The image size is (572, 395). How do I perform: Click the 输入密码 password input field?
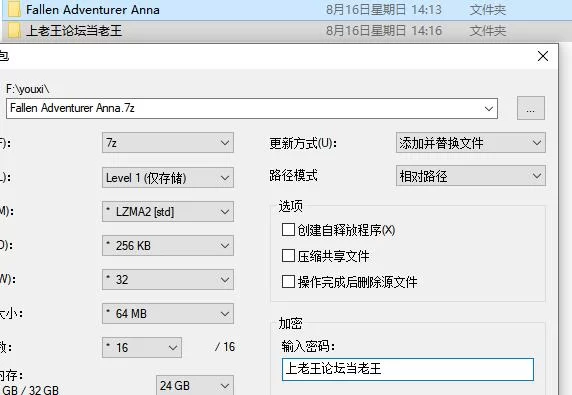(407, 369)
